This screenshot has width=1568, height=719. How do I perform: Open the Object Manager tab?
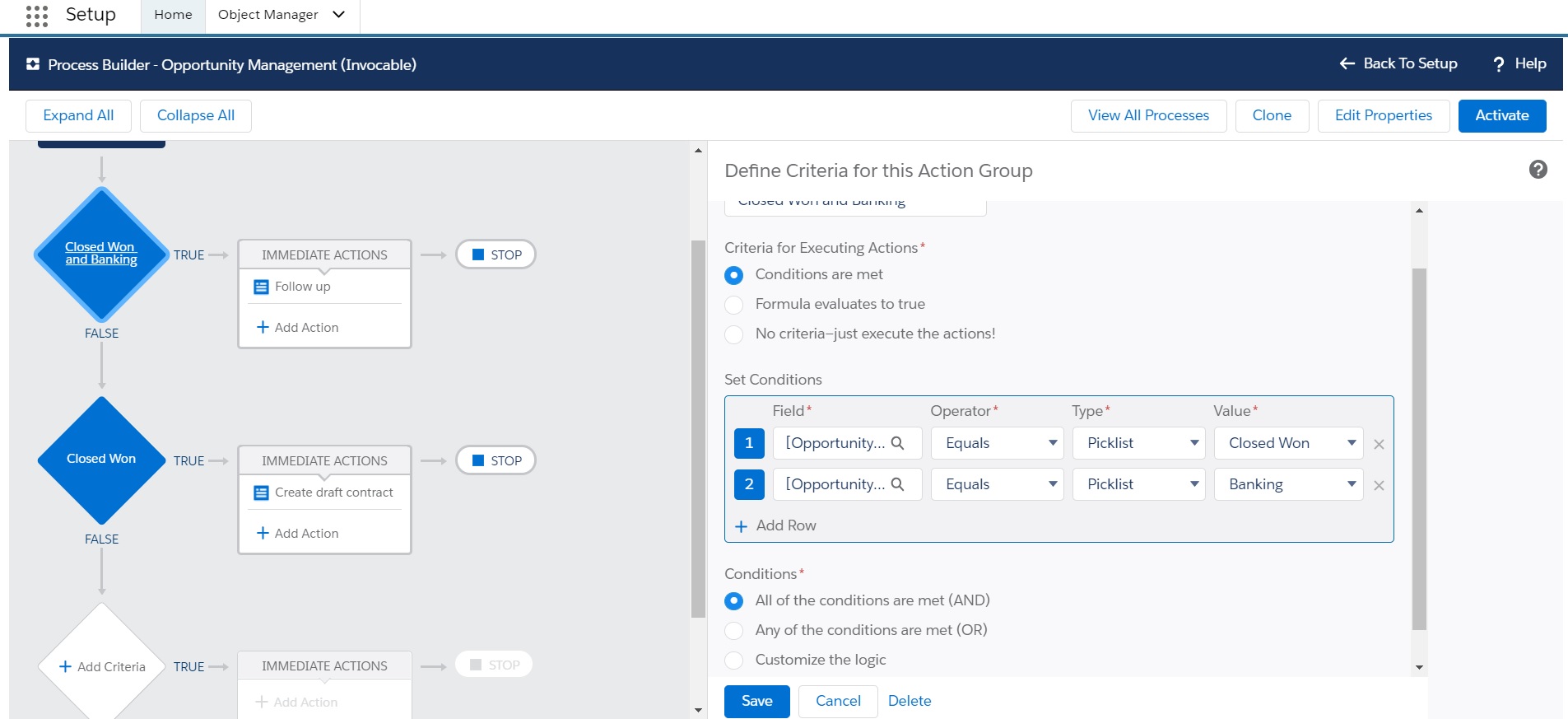pyautogui.click(x=268, y=15)
